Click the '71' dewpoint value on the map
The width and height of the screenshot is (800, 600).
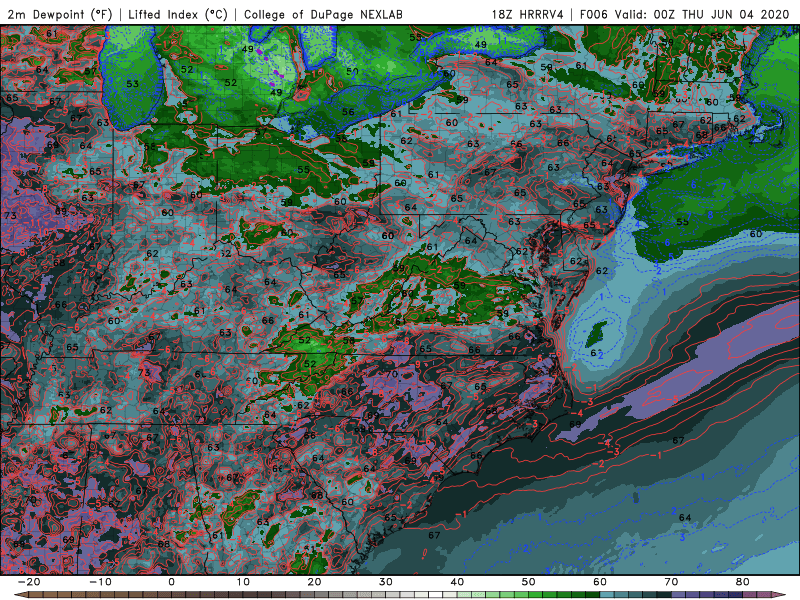[x=201, y=419]
